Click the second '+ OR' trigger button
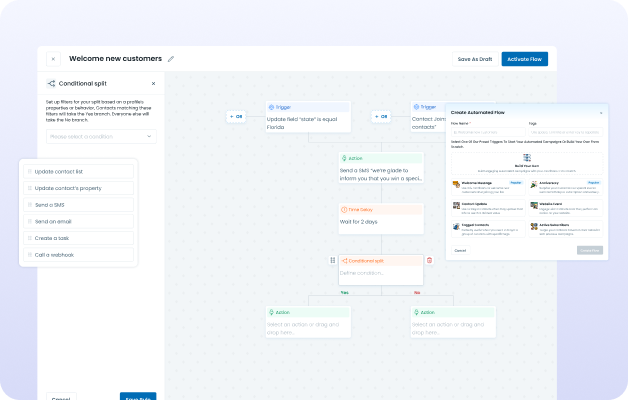 (381, 116)
